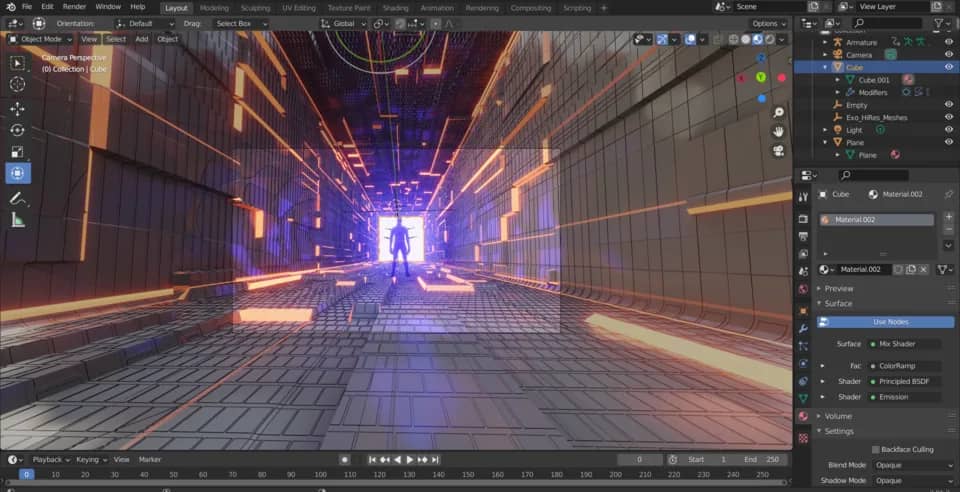Select the Select Box tool in toolbar
The image size is (960, 492).
coord(18,63)
